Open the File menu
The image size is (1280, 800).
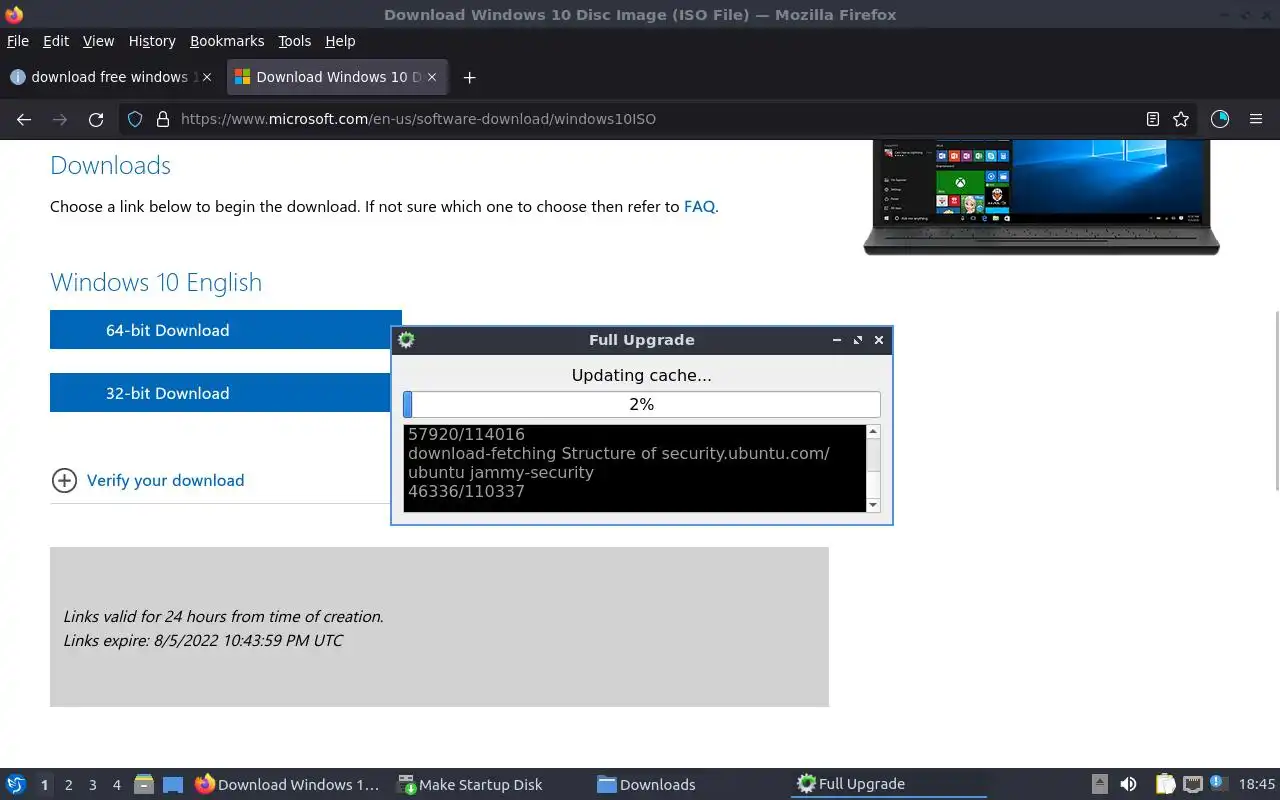(x=18, y=41)
